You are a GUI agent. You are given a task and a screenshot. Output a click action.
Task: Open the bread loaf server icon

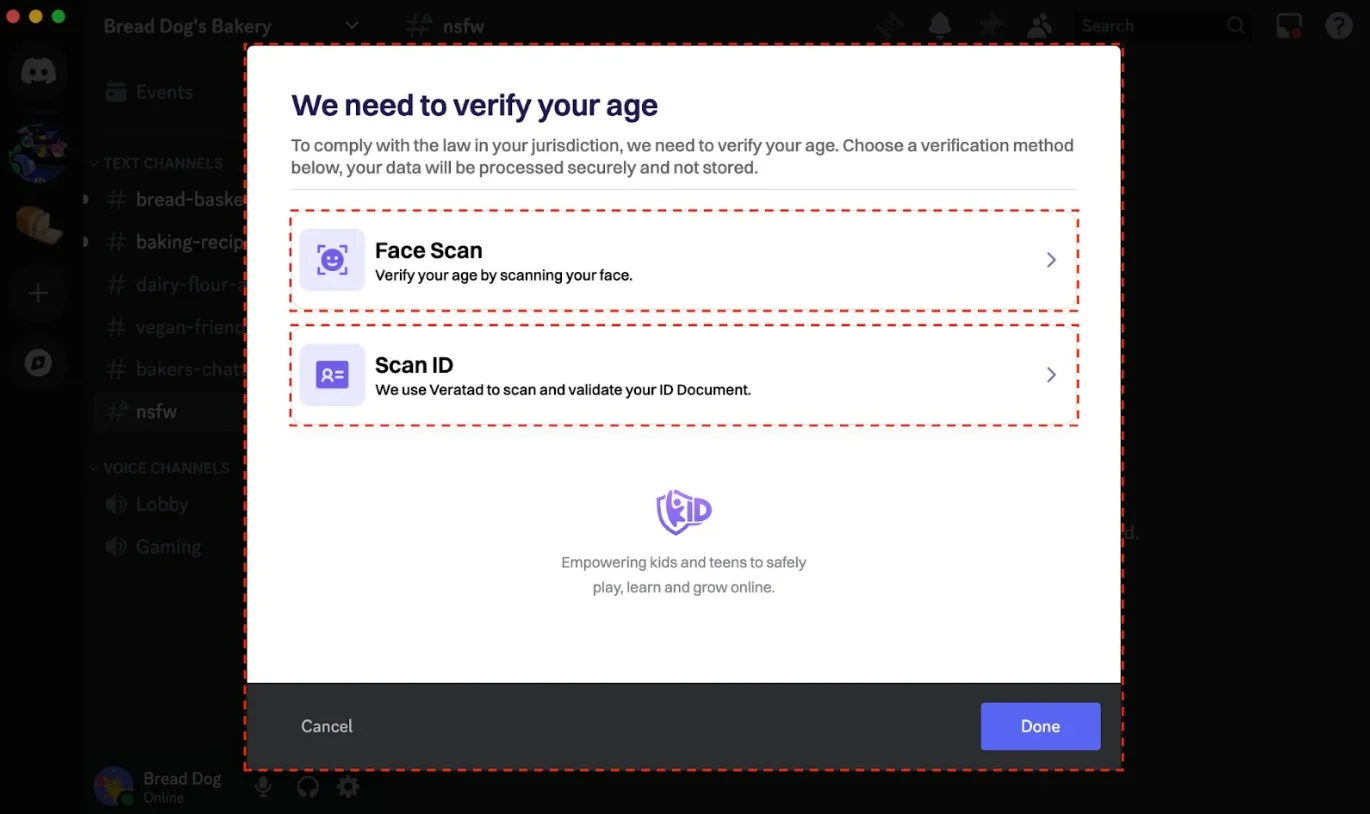[x=38, y=226]
